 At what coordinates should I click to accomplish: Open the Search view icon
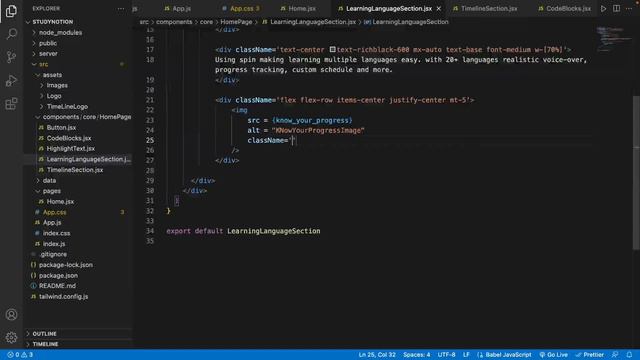(11, 34)
